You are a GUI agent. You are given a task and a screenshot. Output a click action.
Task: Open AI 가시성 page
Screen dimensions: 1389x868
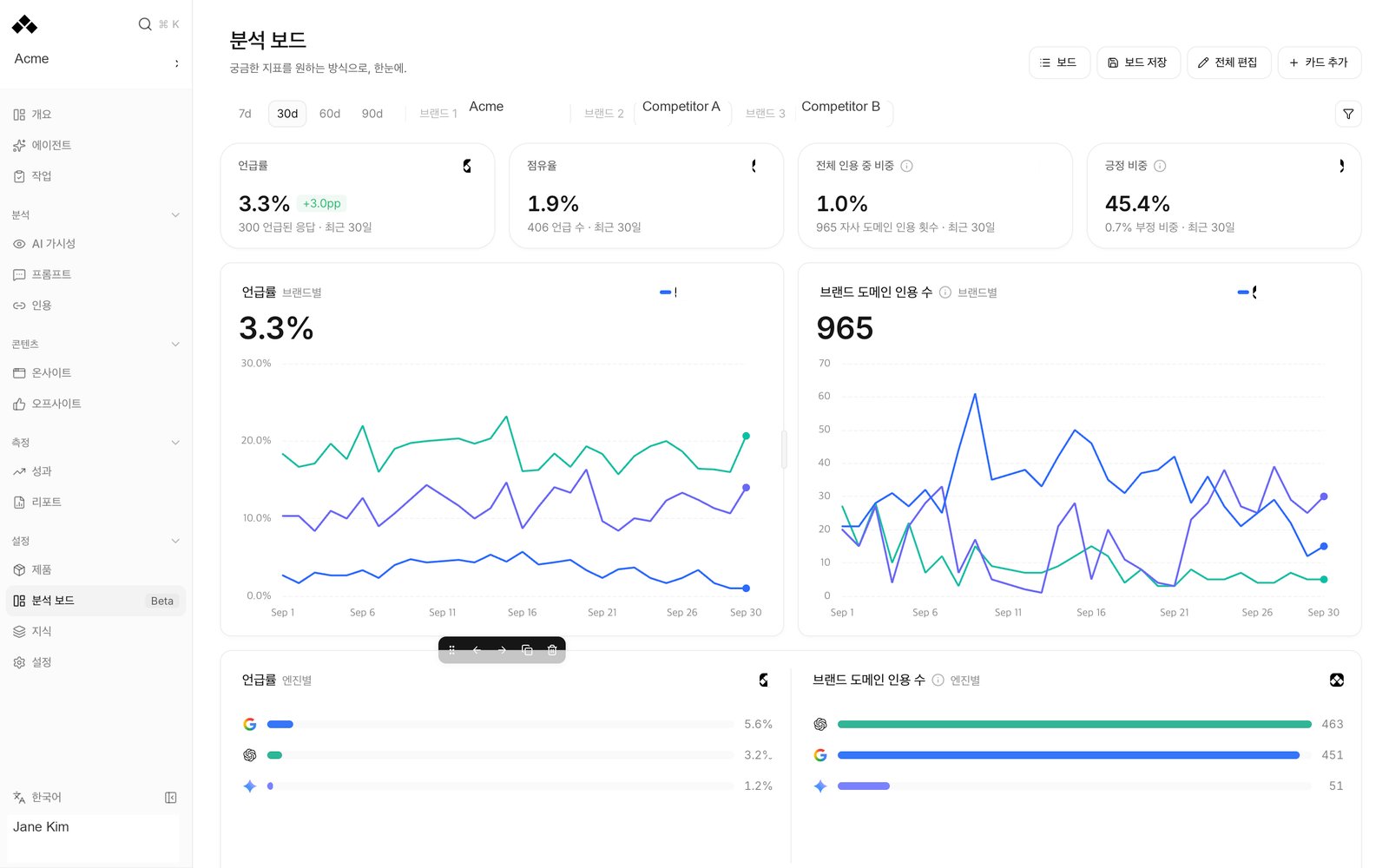[x=95, y=244]
